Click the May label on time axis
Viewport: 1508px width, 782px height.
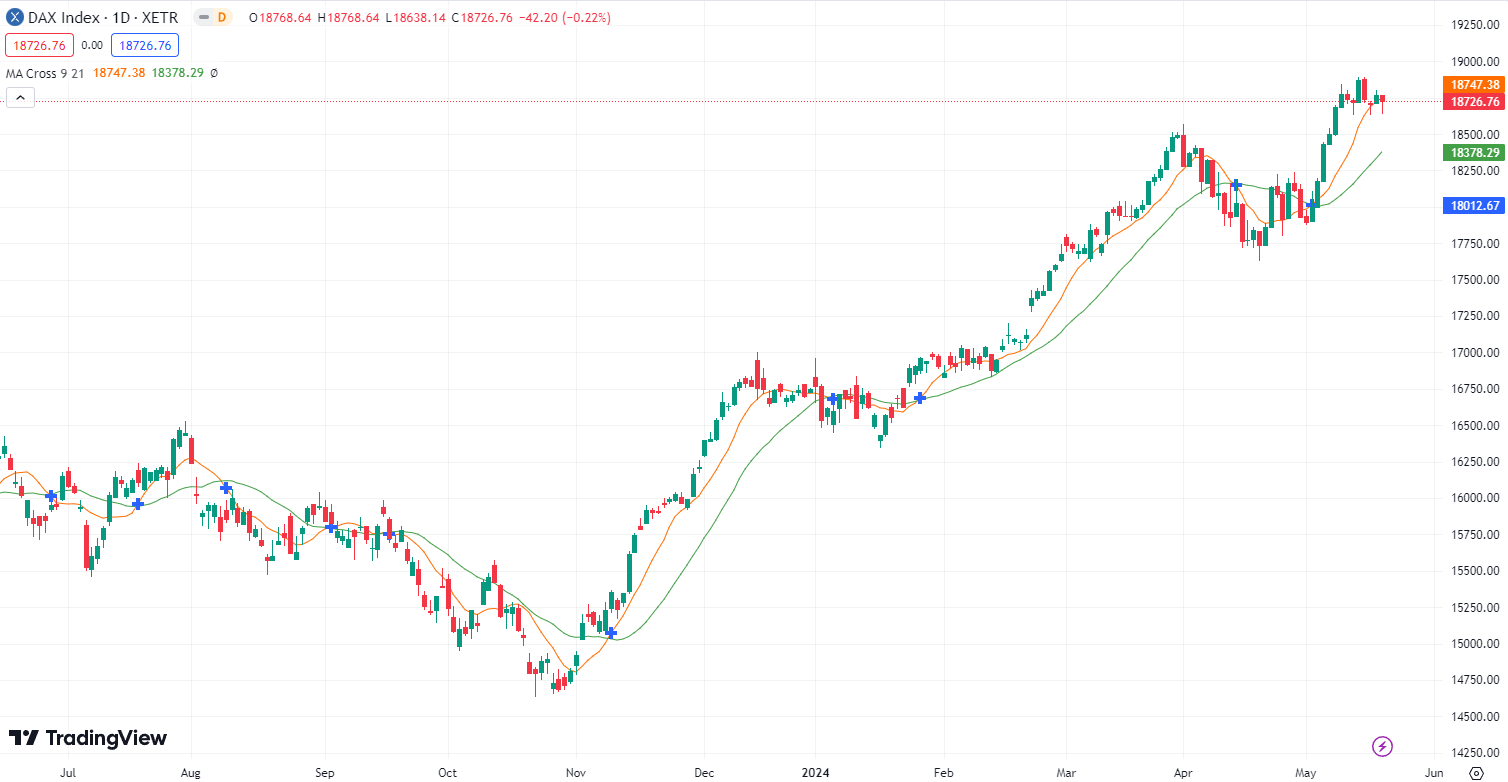[1308, 773]
